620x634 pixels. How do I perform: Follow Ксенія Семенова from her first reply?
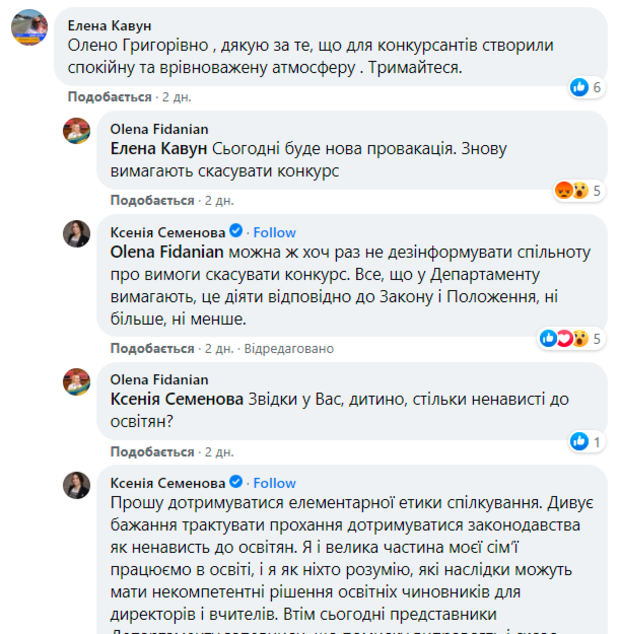274,232
